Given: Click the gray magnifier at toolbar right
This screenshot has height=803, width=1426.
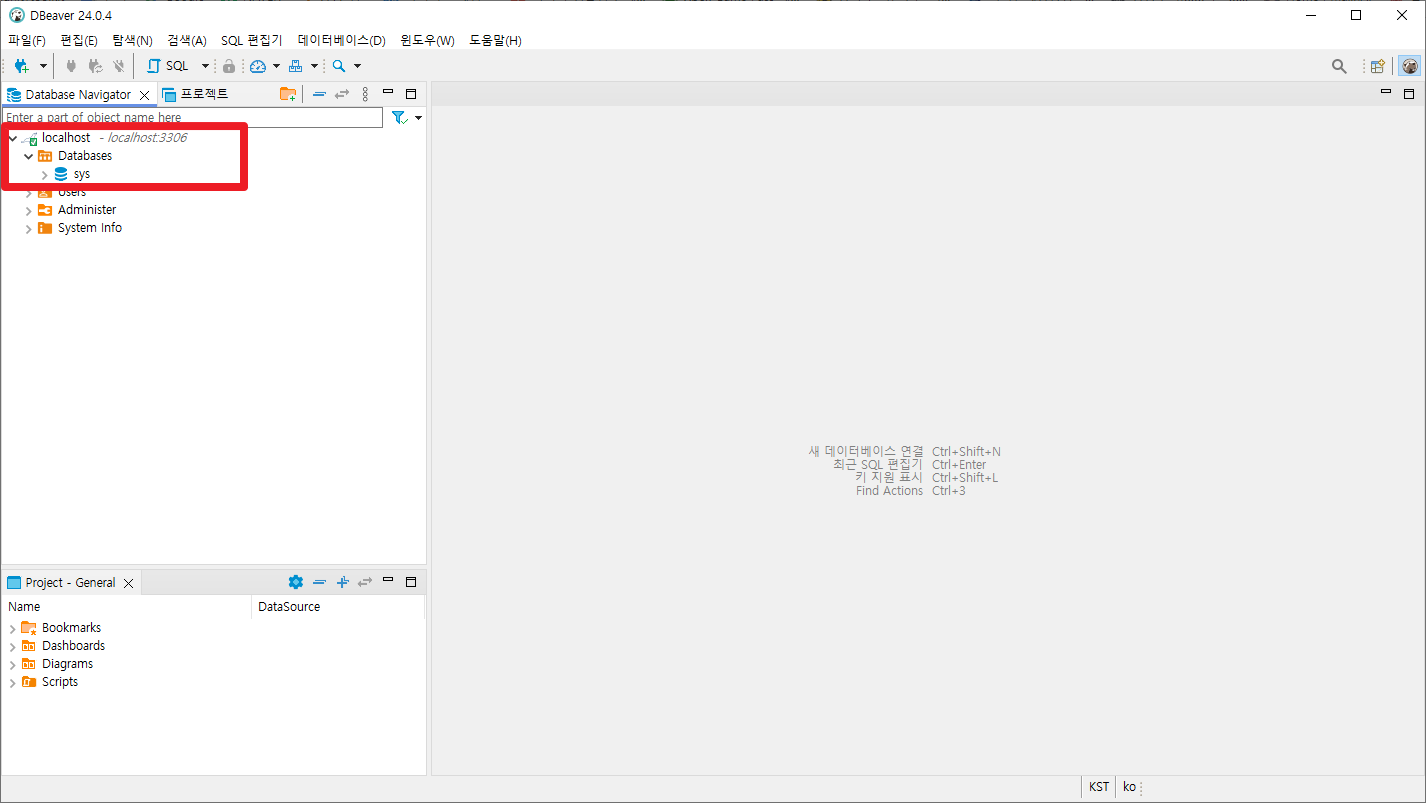Looking at the screenshot, I should click(x=1339, y=66).
